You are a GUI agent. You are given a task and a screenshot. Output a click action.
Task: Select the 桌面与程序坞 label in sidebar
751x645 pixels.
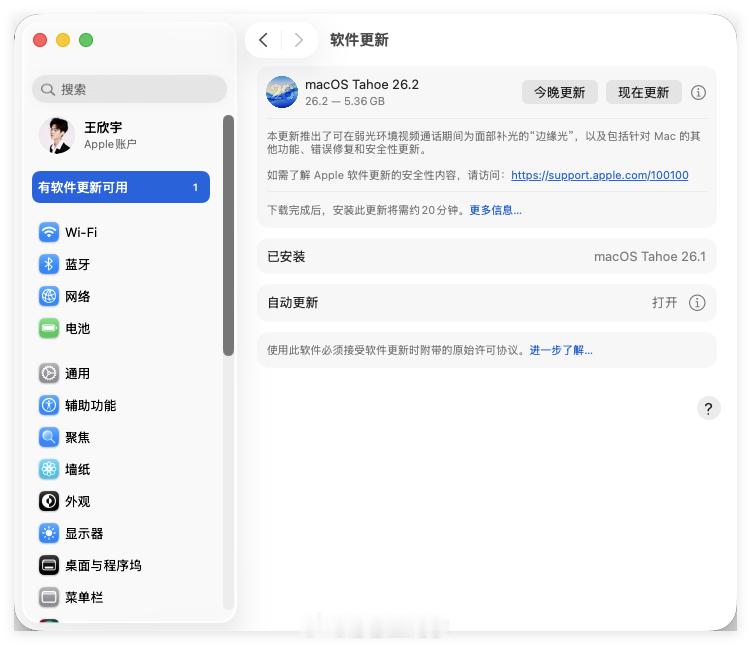coord(103,566)
